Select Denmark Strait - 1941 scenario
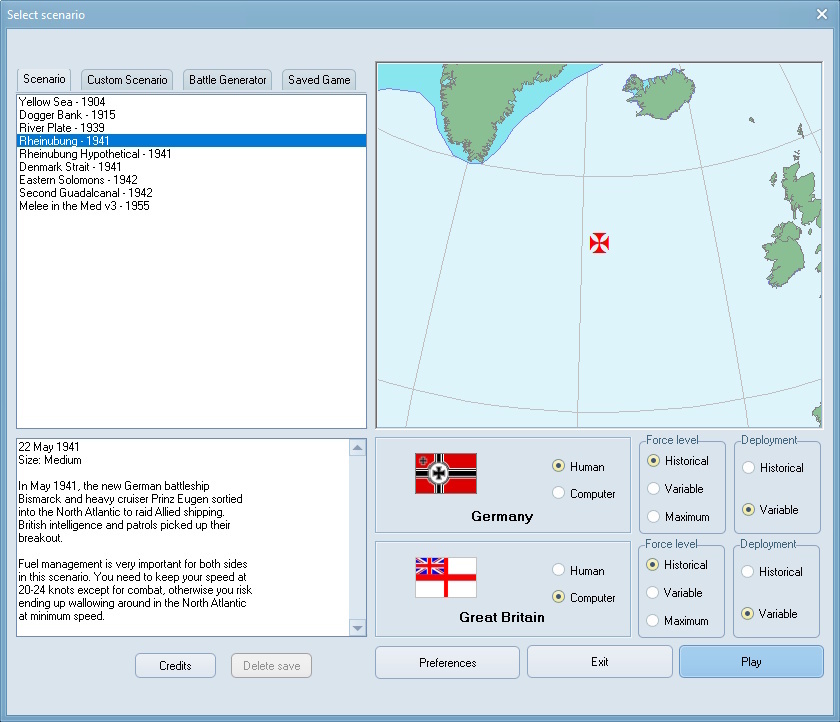 coord(70,167)
